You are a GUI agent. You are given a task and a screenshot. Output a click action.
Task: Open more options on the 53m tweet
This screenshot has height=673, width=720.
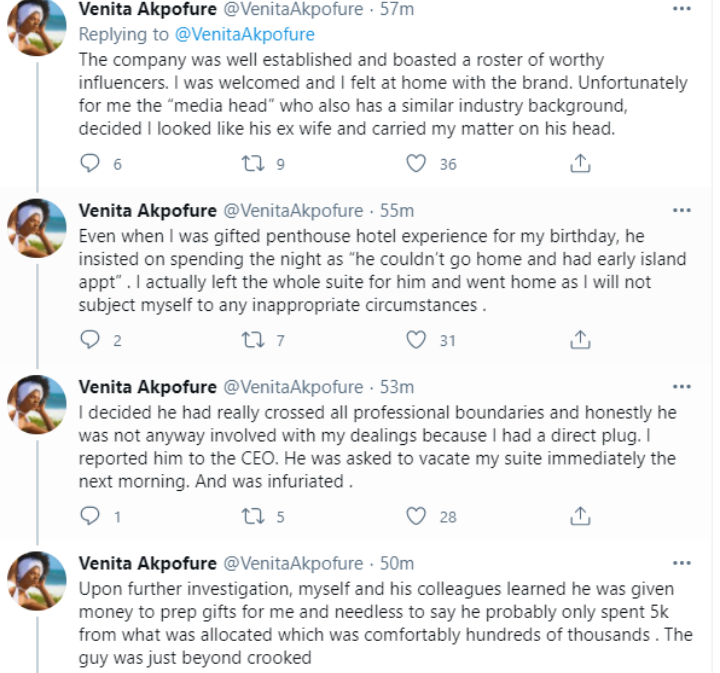(682, 387)
